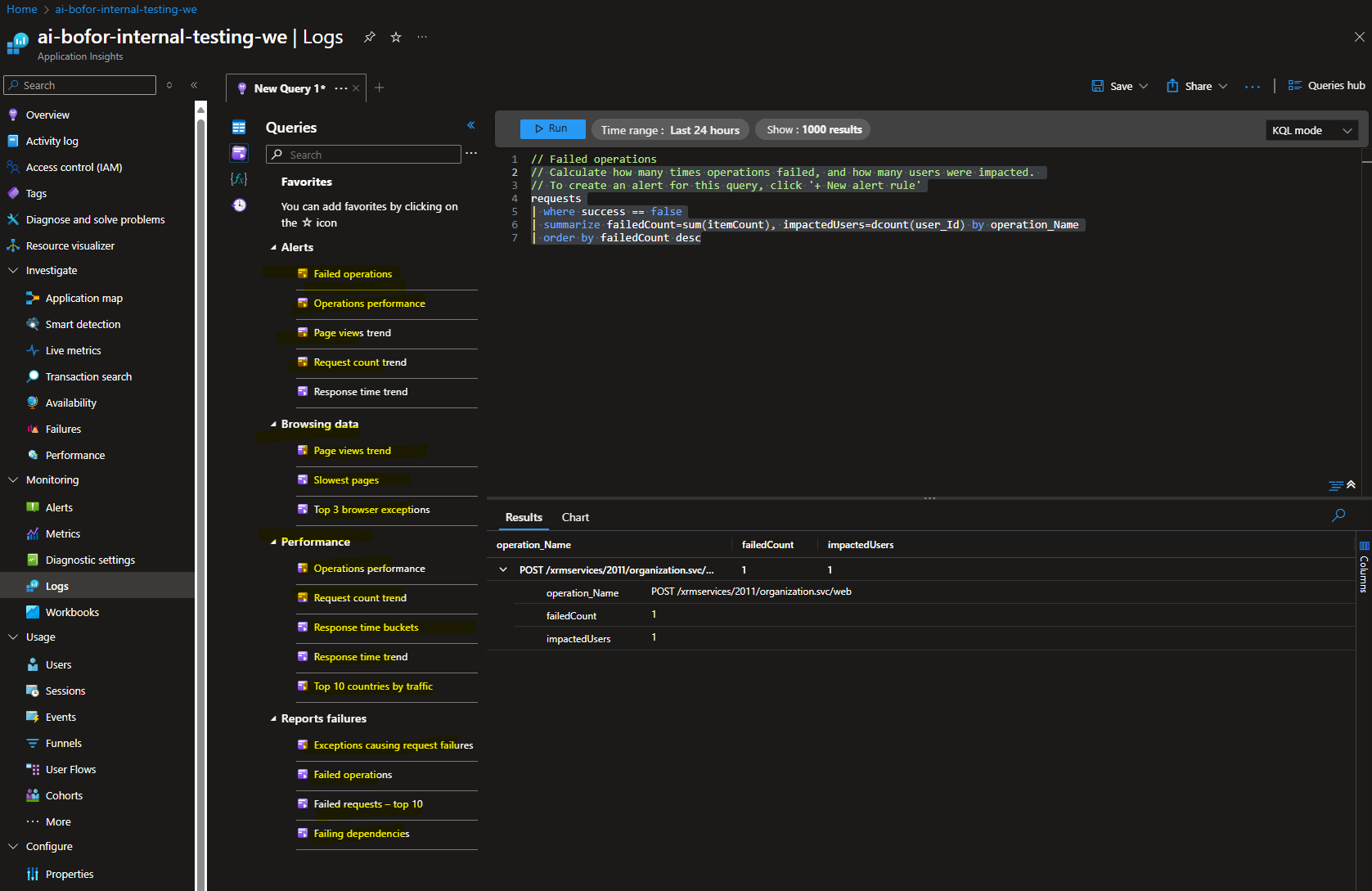Switch to the Chart tab
The image size is (1372, 891).
575,517
